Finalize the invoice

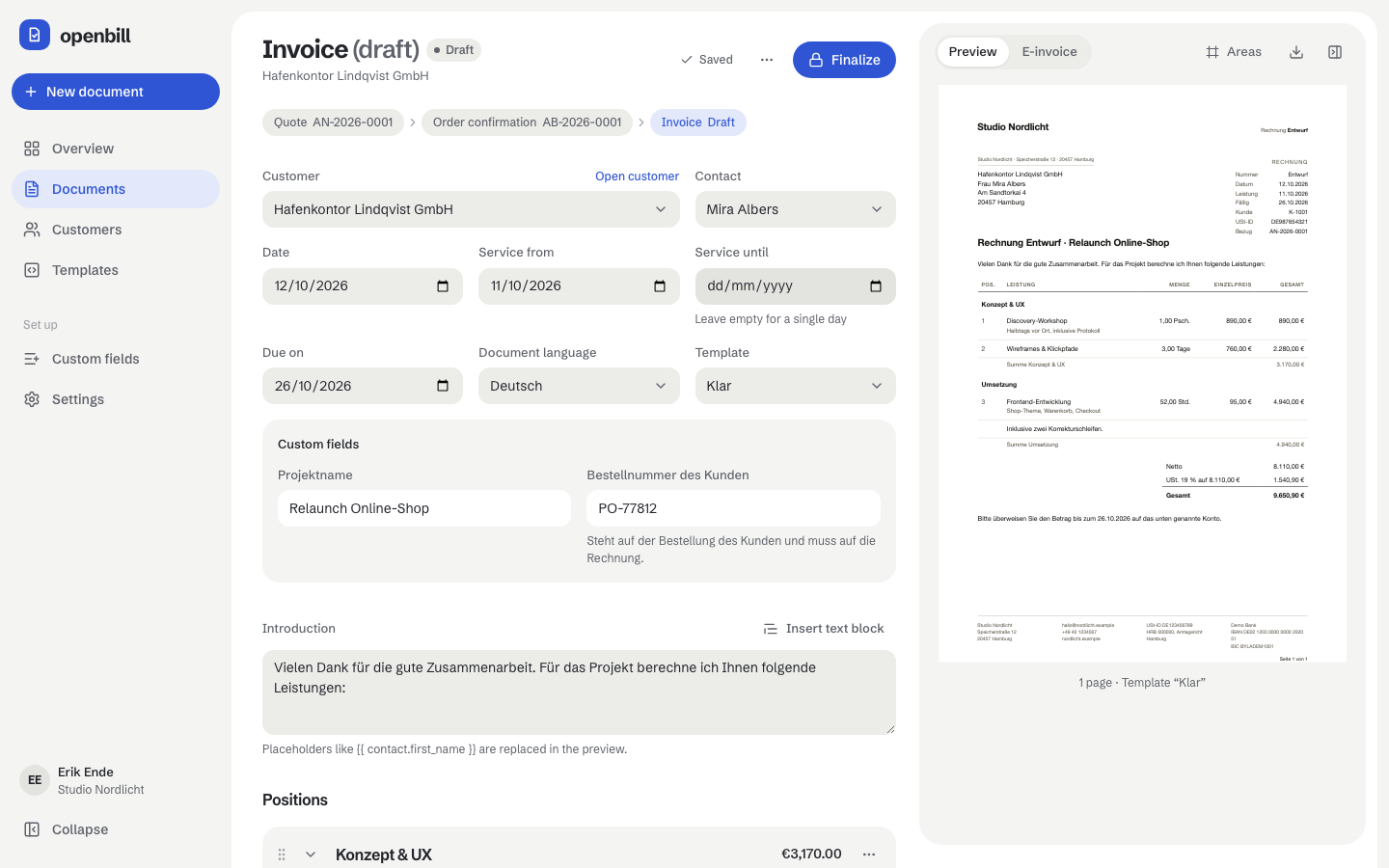point(844,60)
